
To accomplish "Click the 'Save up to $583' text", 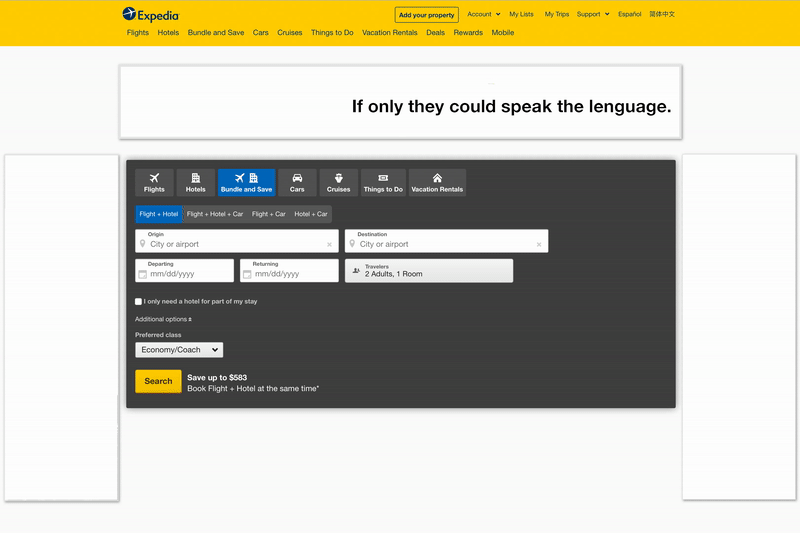I will pyautogui.click(x=217, y=377).
